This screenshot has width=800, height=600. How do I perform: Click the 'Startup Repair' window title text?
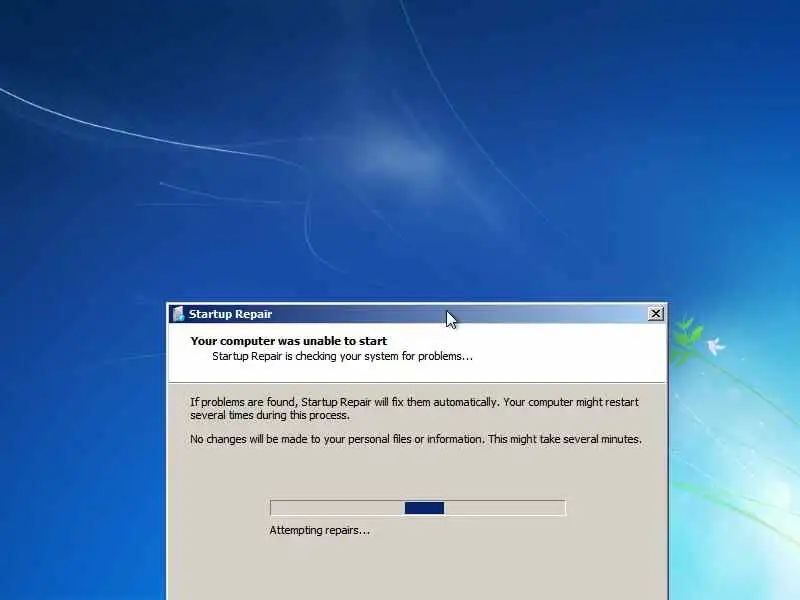(230, 314)
